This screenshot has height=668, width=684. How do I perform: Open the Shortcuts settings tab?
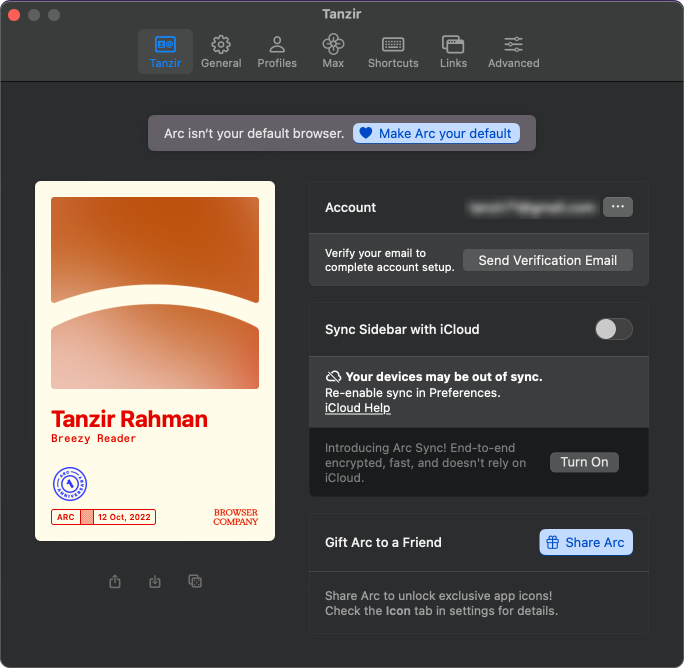pos(393,52)
